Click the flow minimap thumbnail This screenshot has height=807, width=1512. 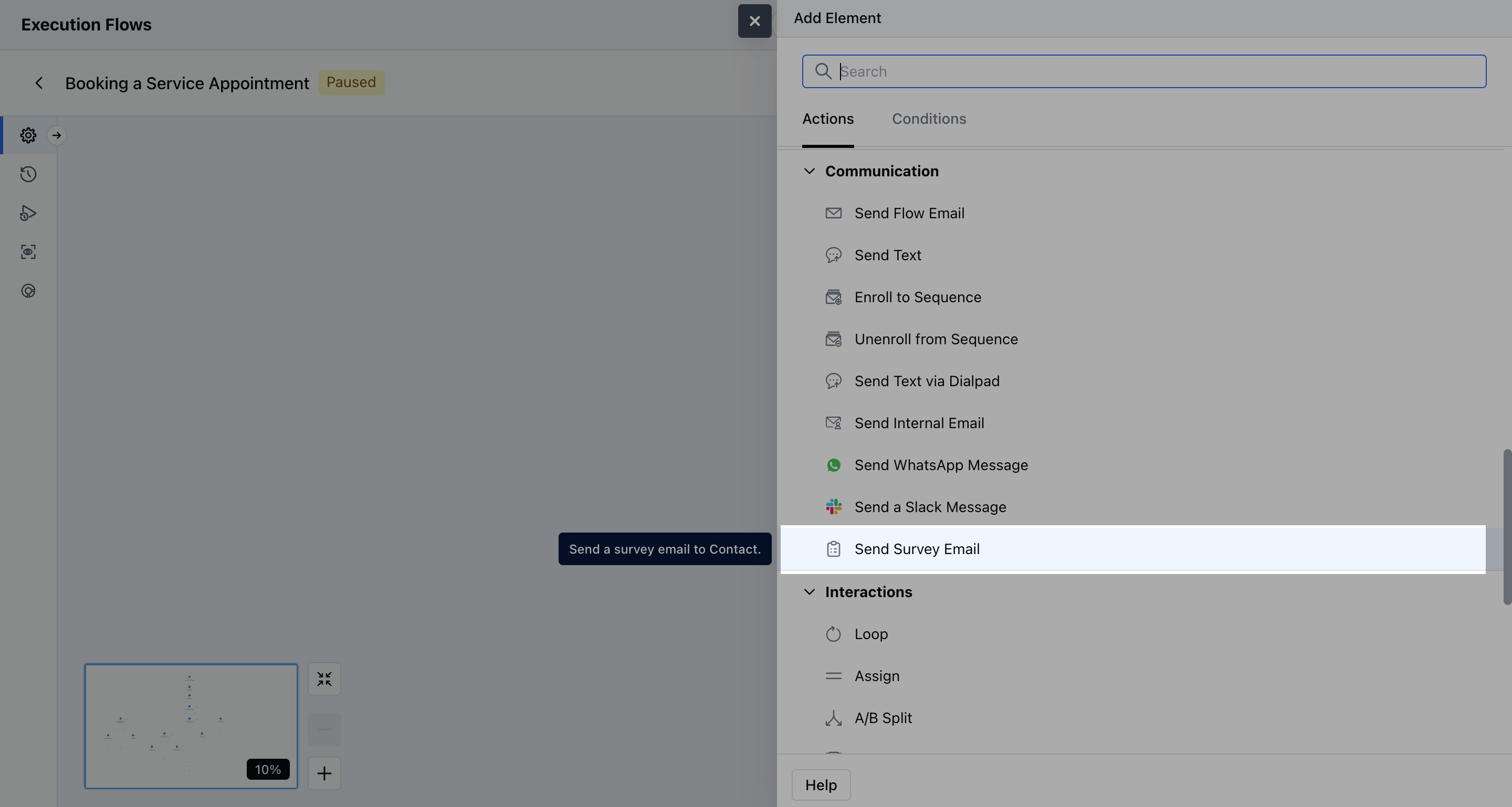click(x=191, y=726)
